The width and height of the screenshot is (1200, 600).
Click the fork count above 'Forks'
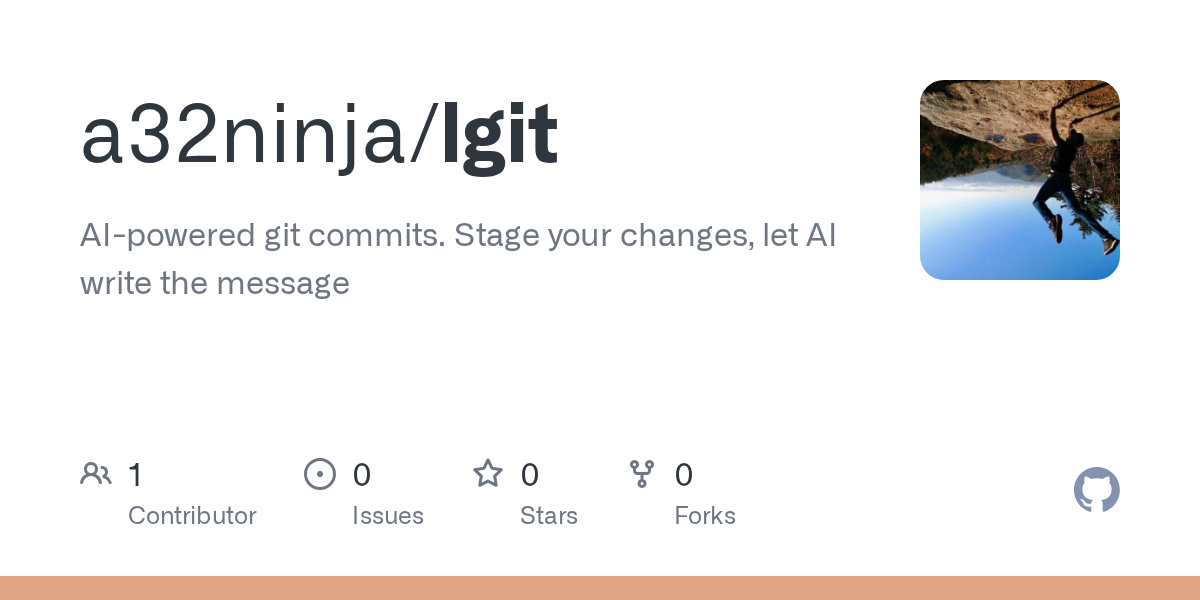(684, 475)
